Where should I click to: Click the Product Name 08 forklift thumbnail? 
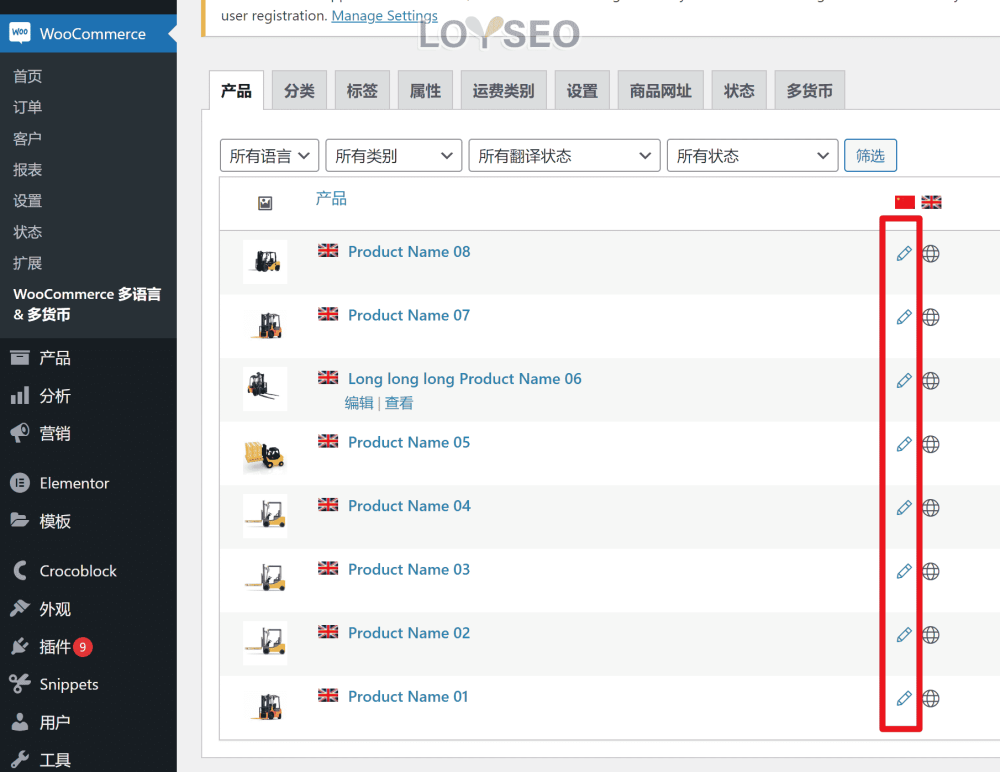(x=265, y=262)
